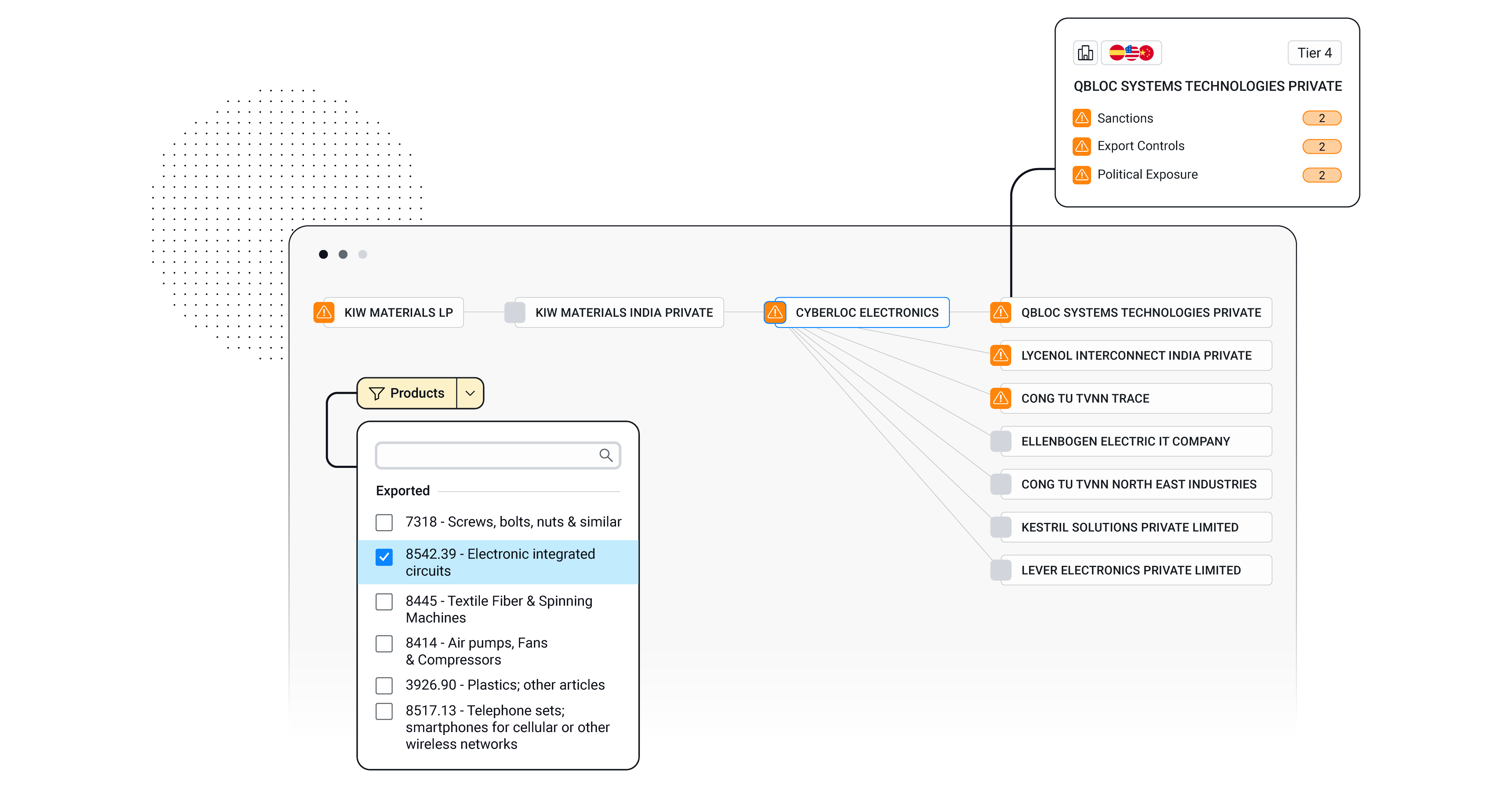The image size is (1512, 791).
Task: Uncheck 8542.39 - Electronic integrated circuits
Action: (x=384, y=557)
